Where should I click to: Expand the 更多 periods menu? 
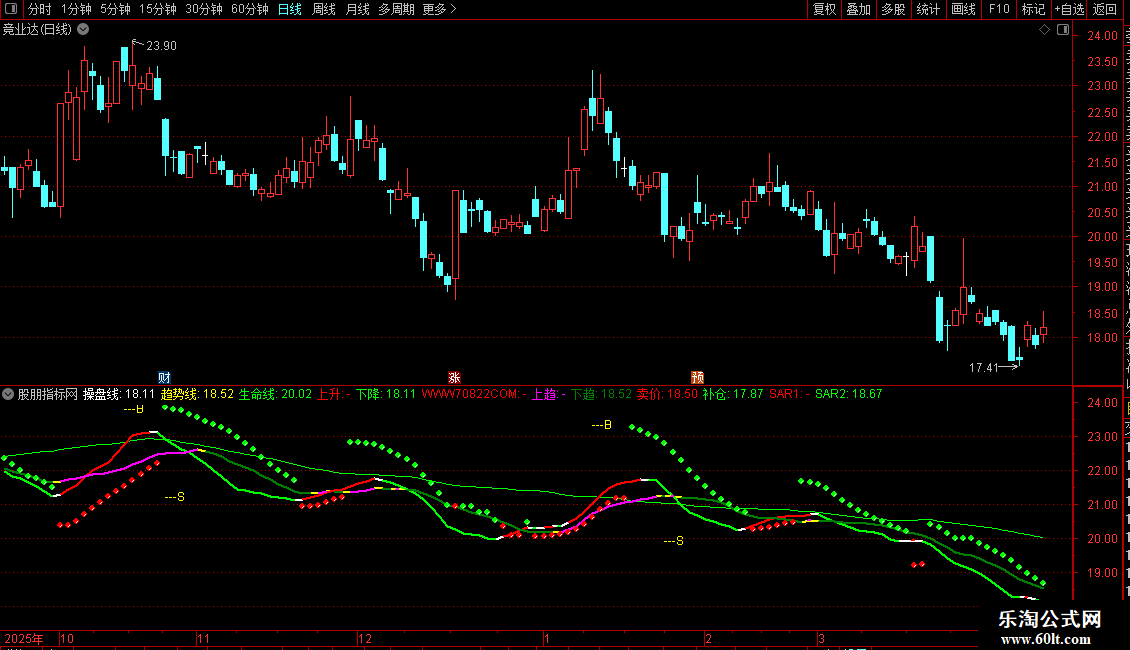click(440, 9)
